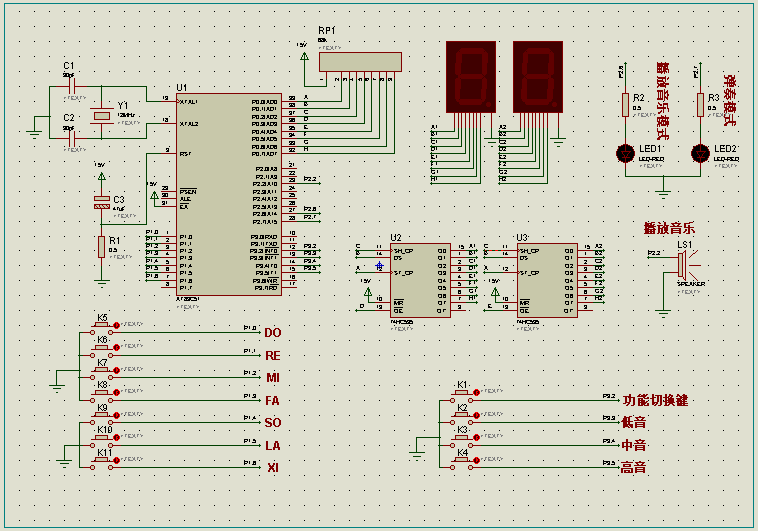Select the U1 microcontroller chip
Screen dimensions: 758x531
(x=229, y=194)
